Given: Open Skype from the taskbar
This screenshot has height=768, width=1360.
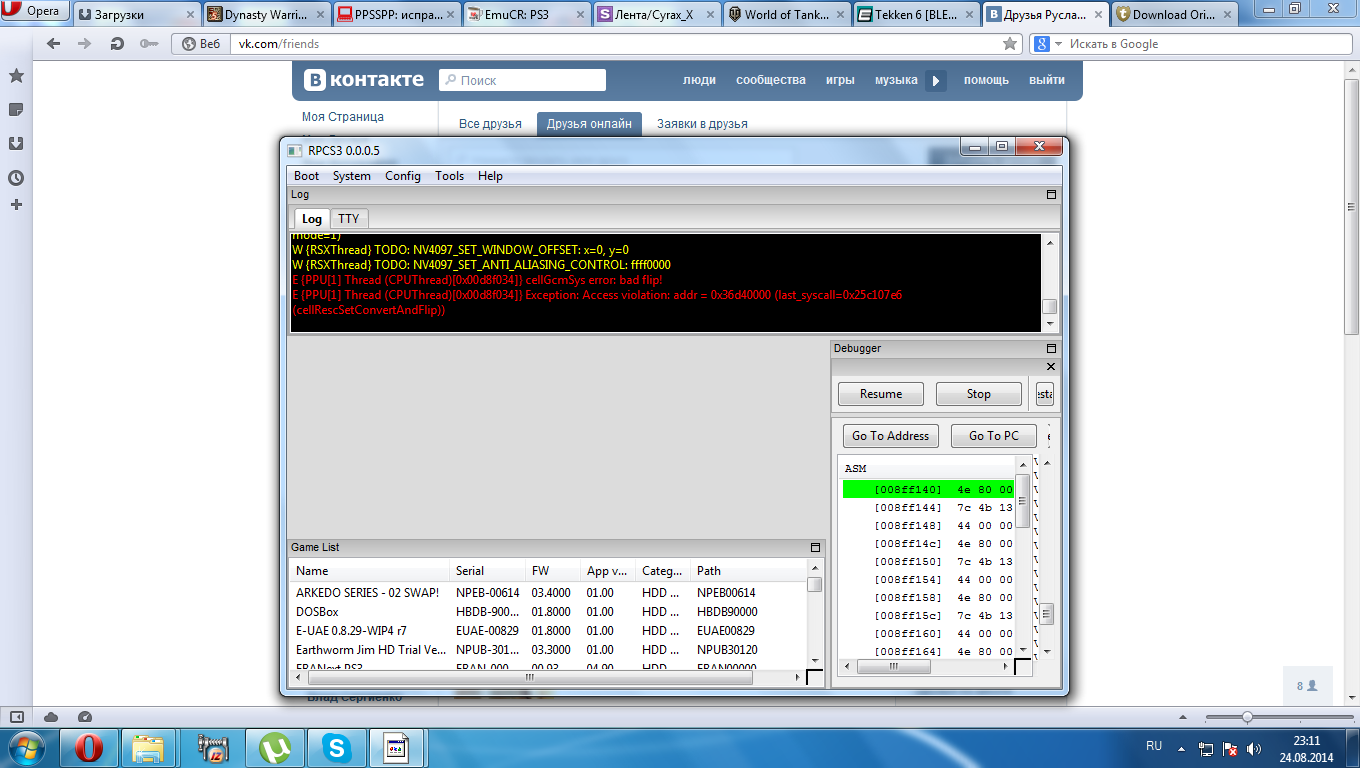Looking at the screenshot, I should click(336, 748).
